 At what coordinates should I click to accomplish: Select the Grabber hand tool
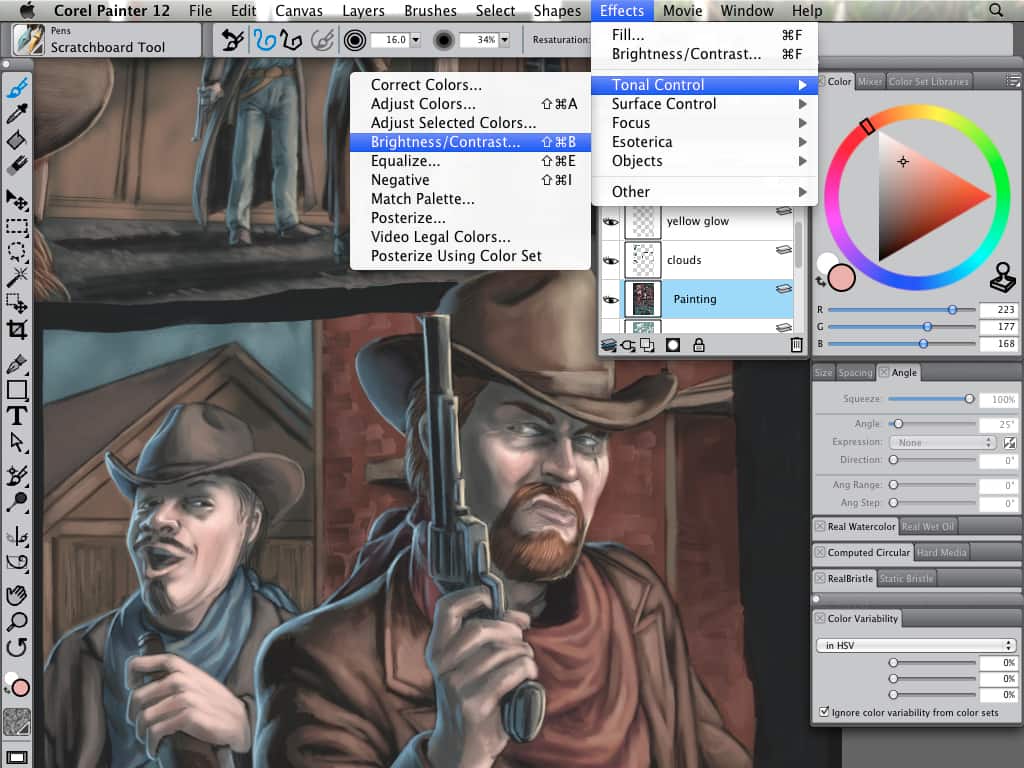tap(17, 596)
